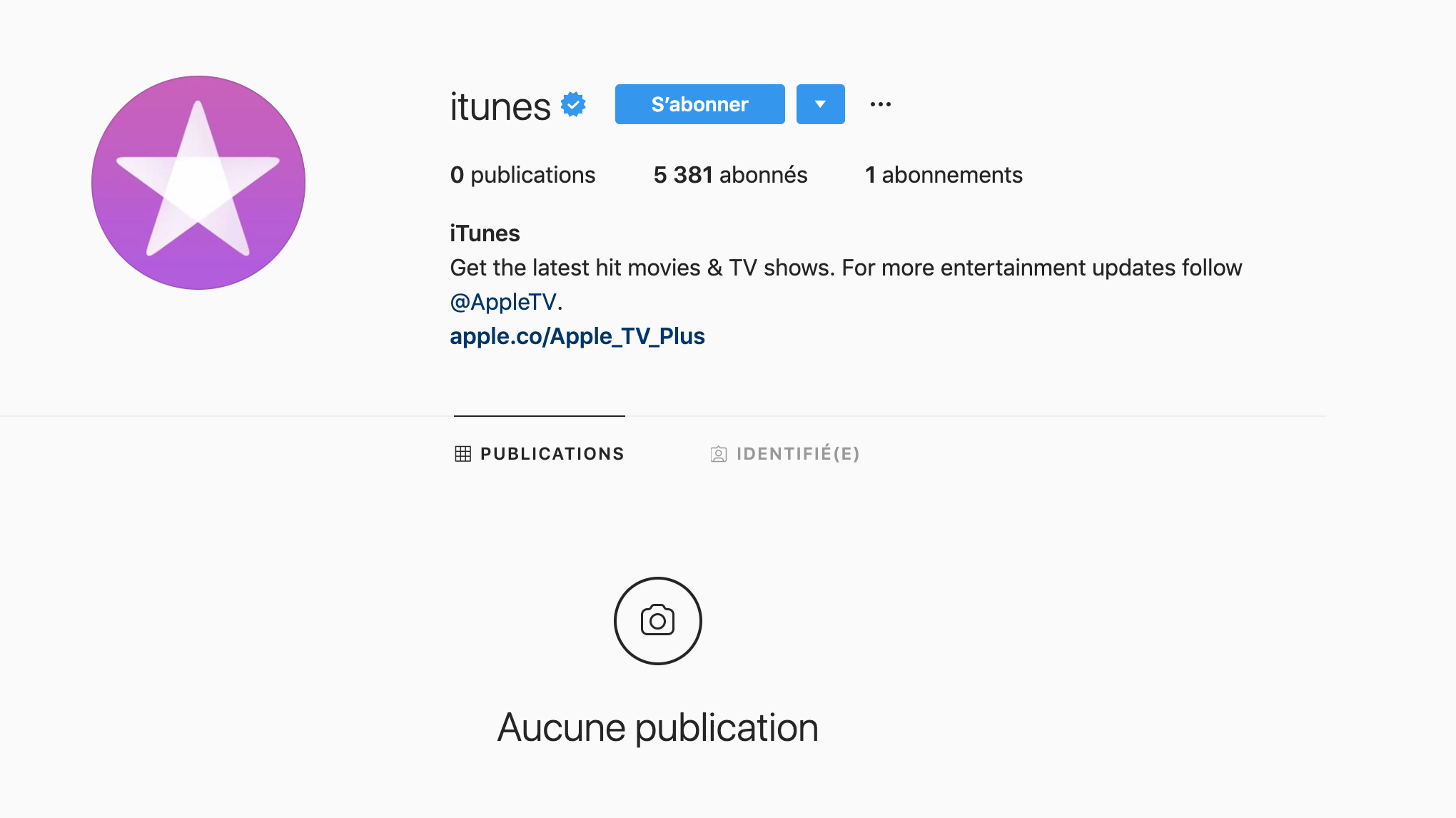Click the S'abonner follow button
The image size is (1456, 818).
coord(699,104)
